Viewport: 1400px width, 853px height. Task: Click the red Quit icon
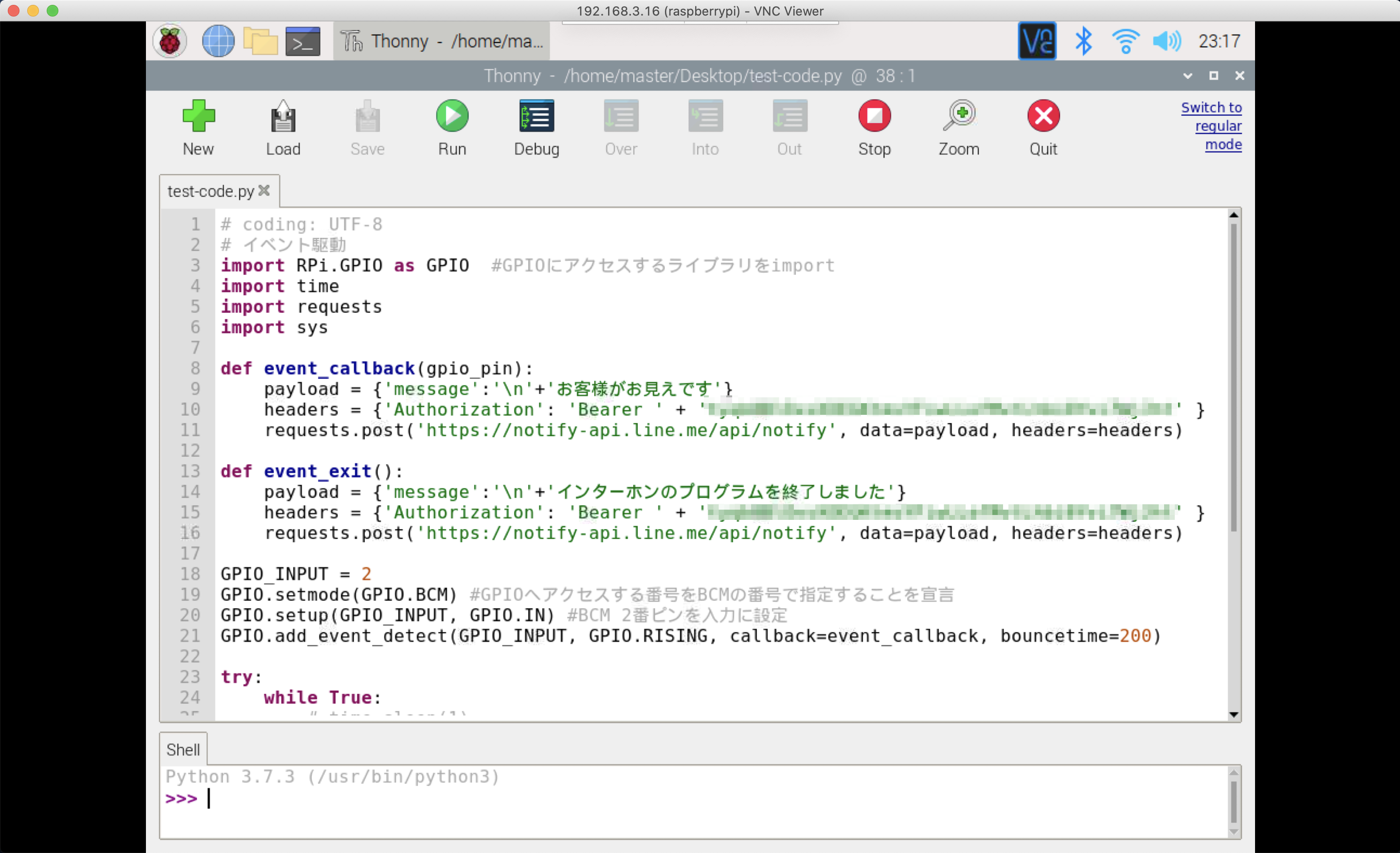coord(1043,116)
